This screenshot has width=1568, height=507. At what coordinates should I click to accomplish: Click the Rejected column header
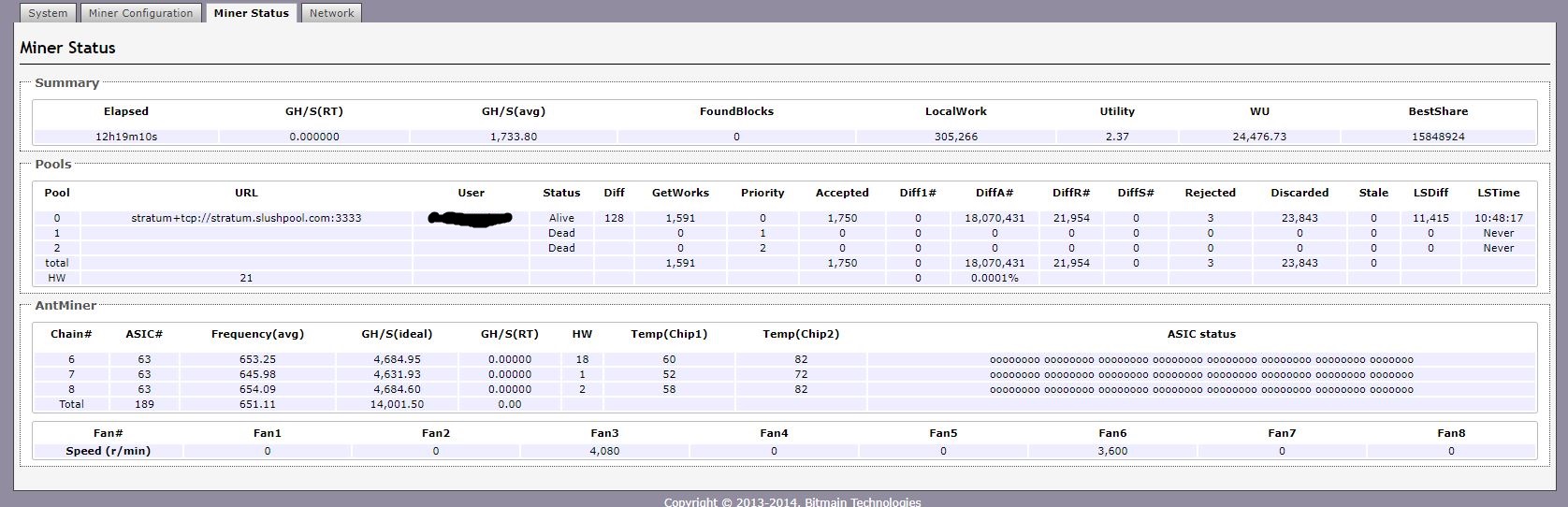[1210, 193]
